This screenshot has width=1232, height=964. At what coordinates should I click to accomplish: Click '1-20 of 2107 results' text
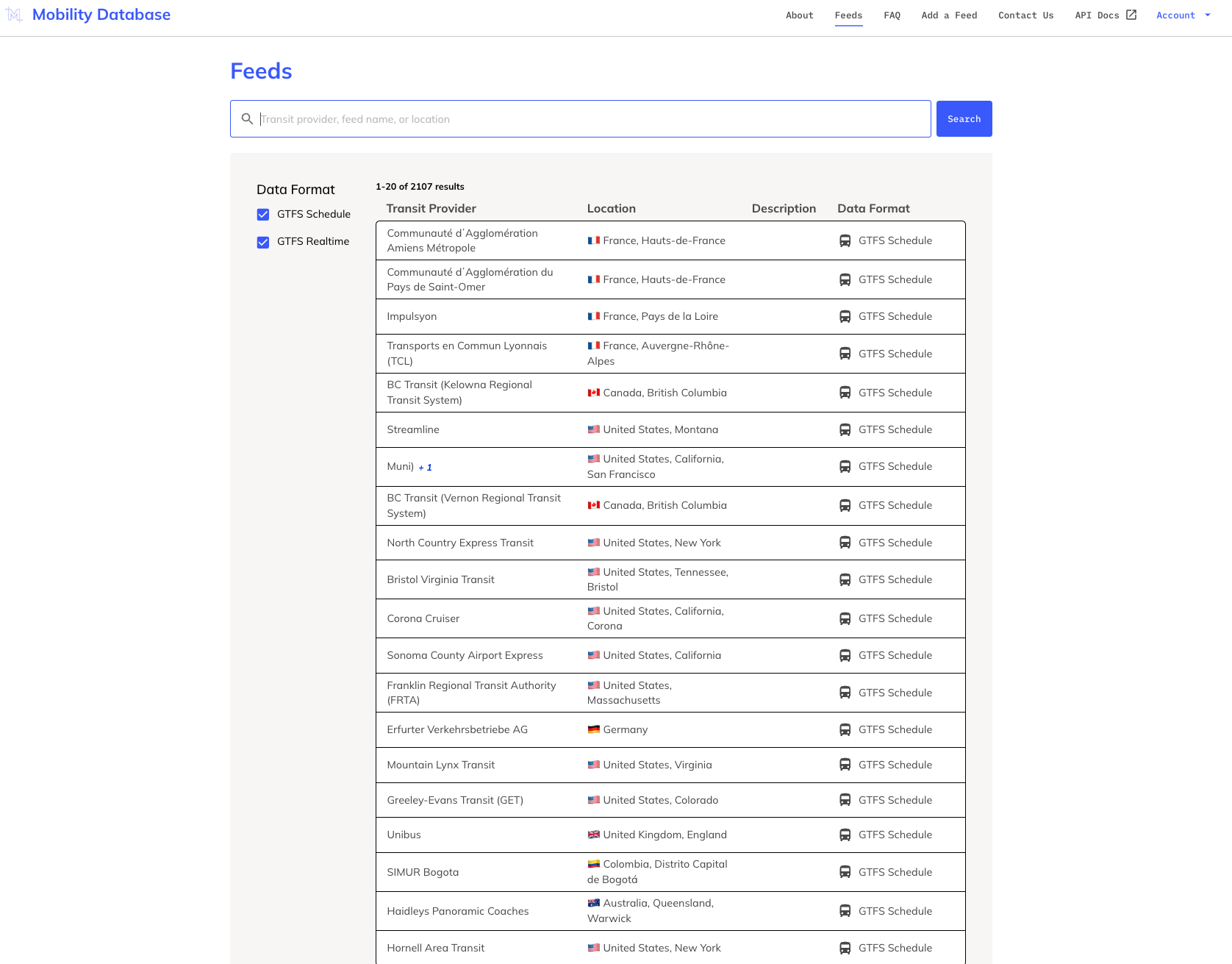420,187
